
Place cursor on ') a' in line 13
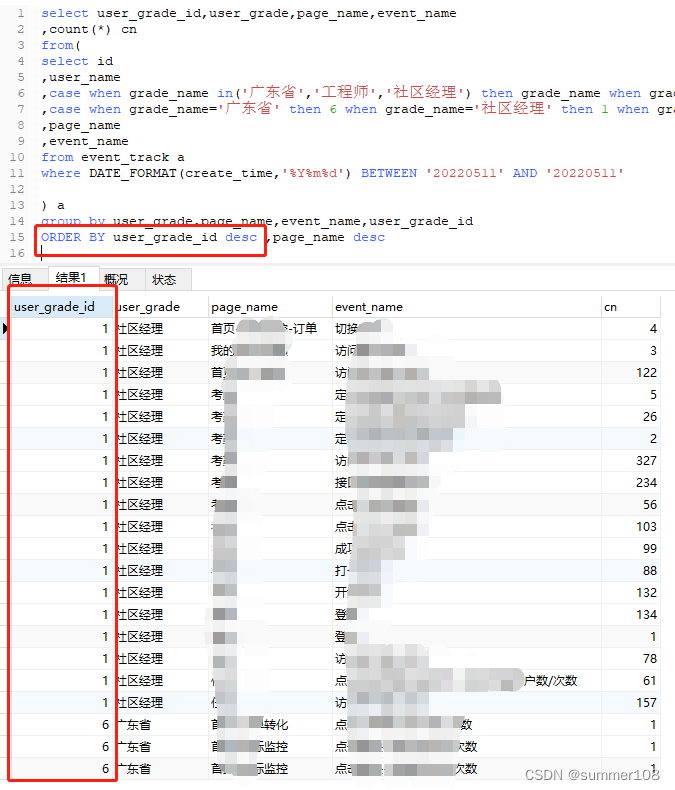(x=53, y=205)
